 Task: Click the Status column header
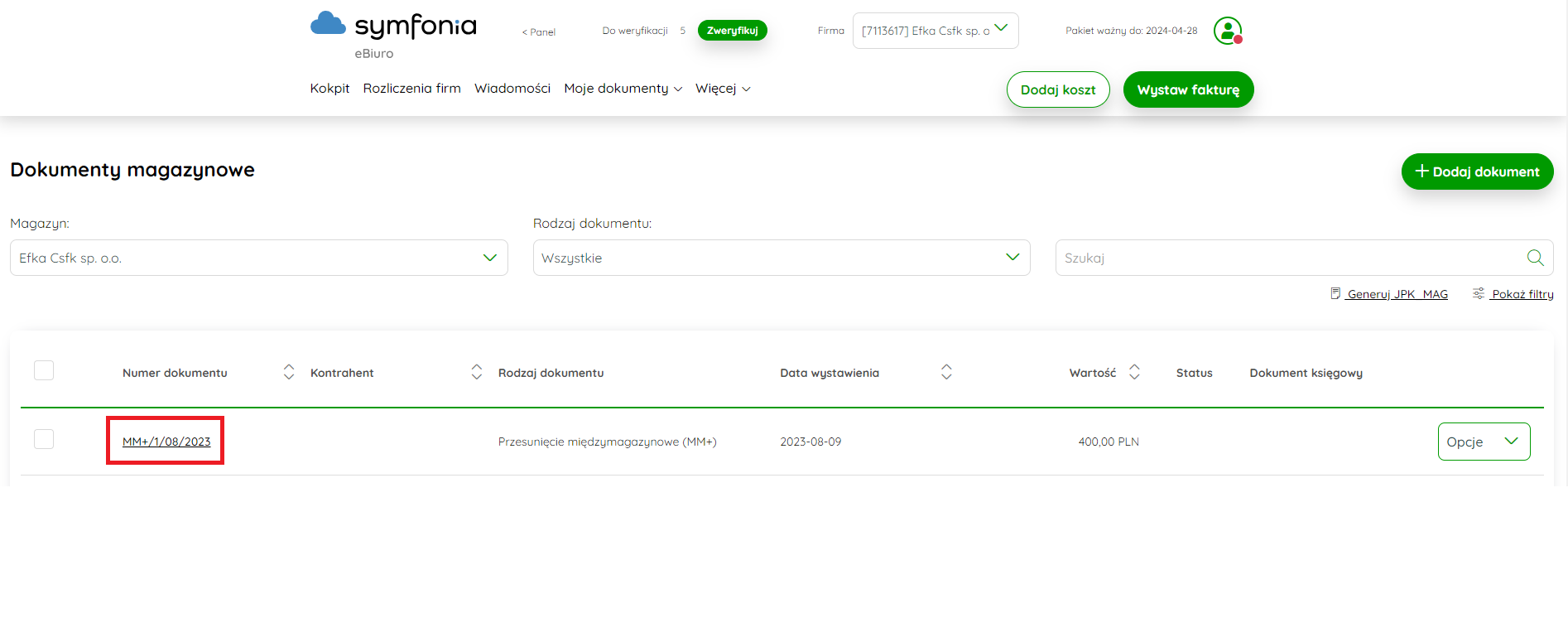tap(1194, 373)
